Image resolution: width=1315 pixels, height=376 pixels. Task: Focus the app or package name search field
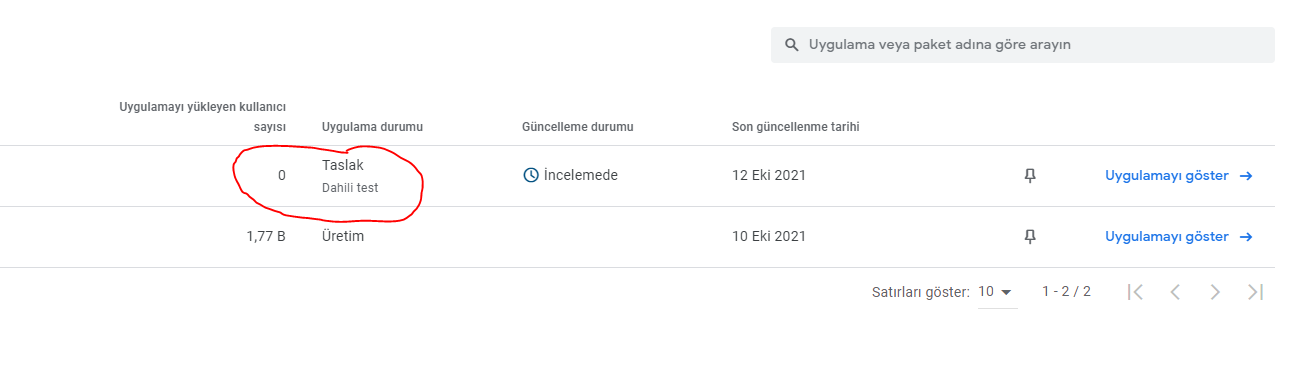(x=1023, y=45)
